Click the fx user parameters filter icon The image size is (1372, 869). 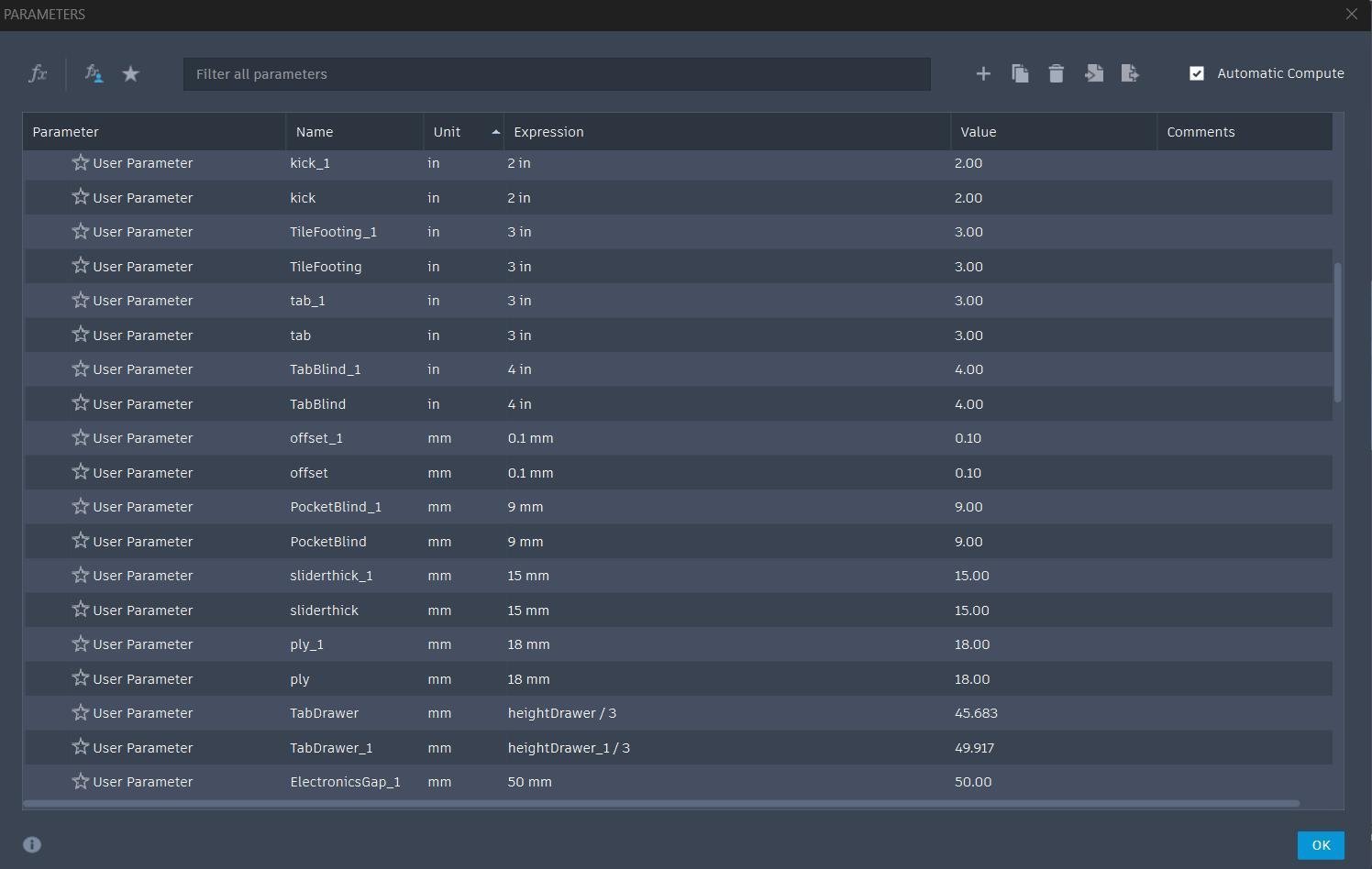click(x=94, y=73)
